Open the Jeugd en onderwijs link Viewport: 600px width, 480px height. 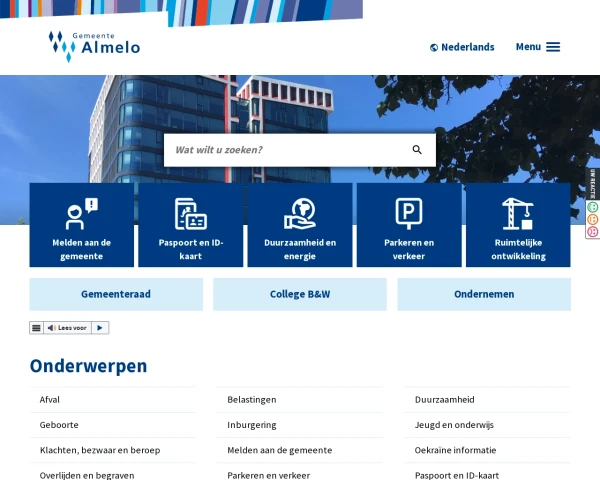tap(454, 425)
